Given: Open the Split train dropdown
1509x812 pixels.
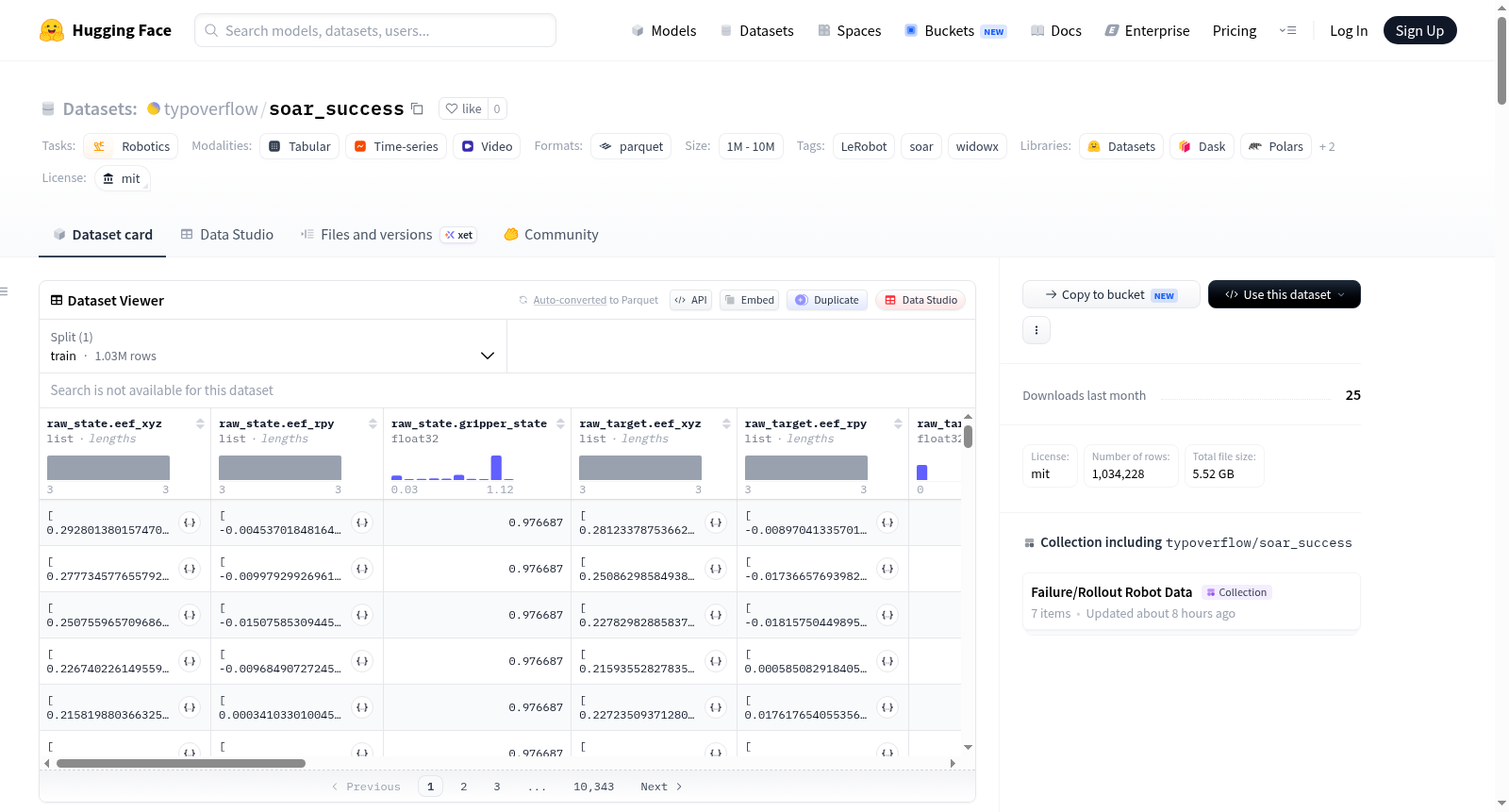Looking at the screenshot, I should coord(273,346).
